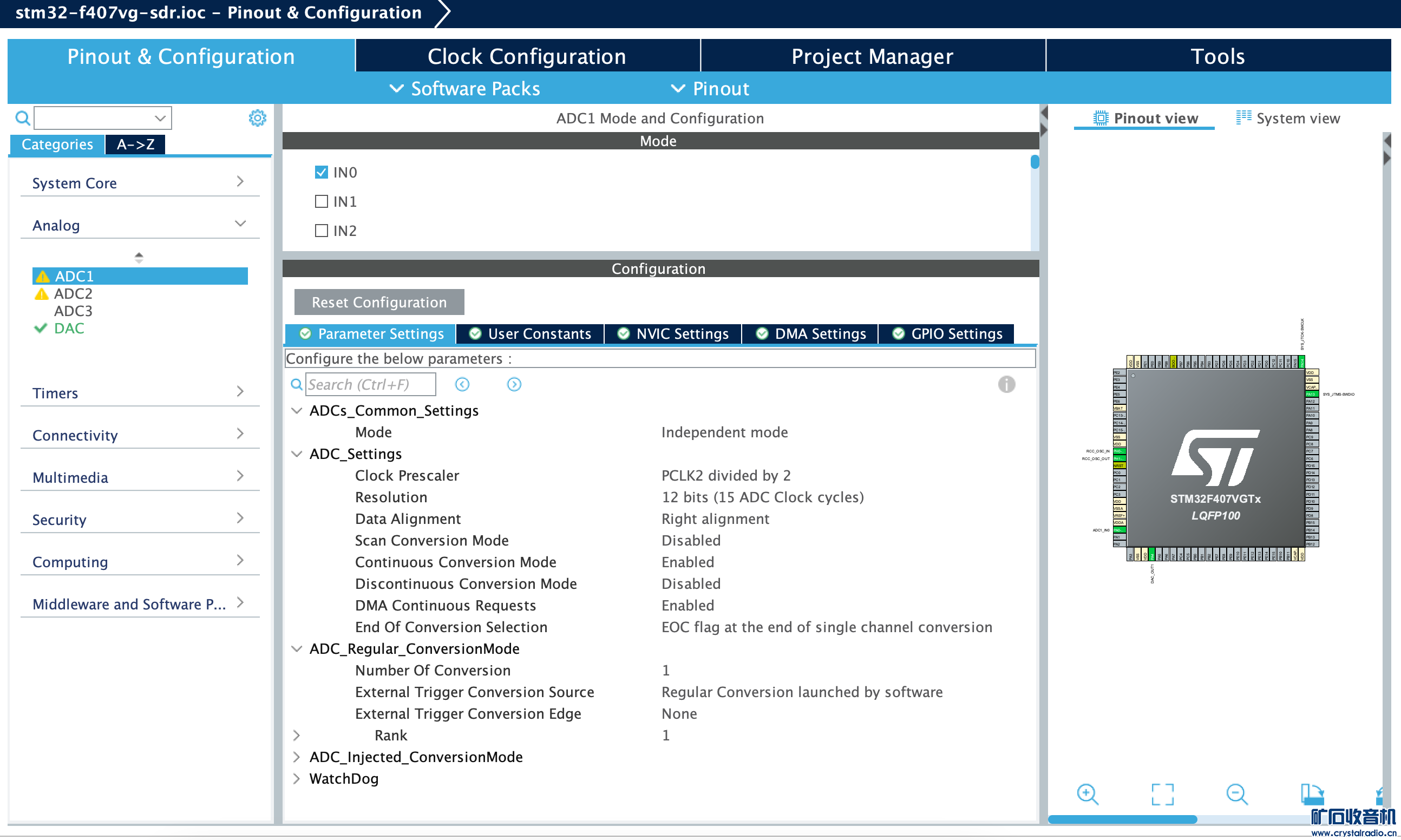1401x840 pixels.
Task: Enable the IN2 channel checkbox
Action: tap(322, 231)
